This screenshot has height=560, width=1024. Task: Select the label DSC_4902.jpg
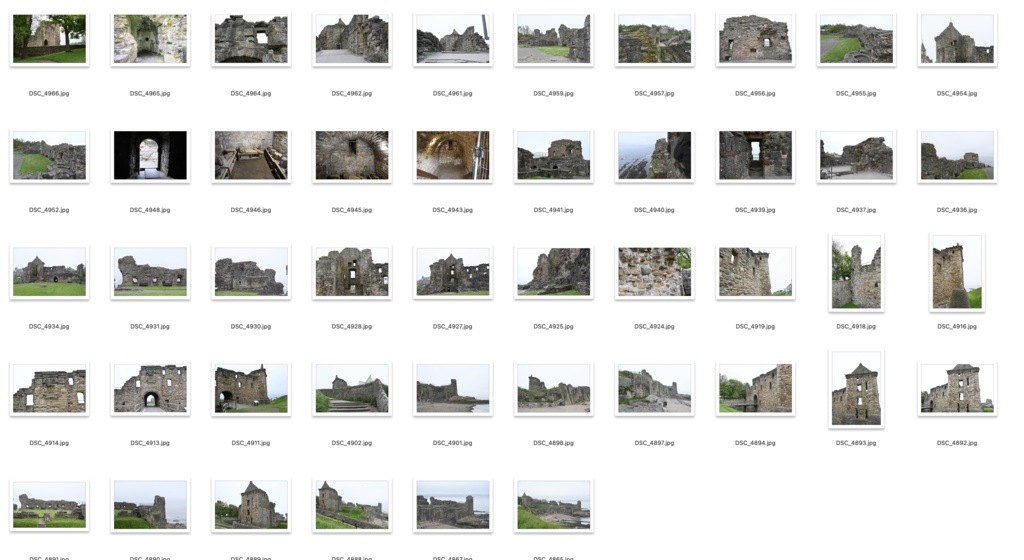(x=351, y=443)
